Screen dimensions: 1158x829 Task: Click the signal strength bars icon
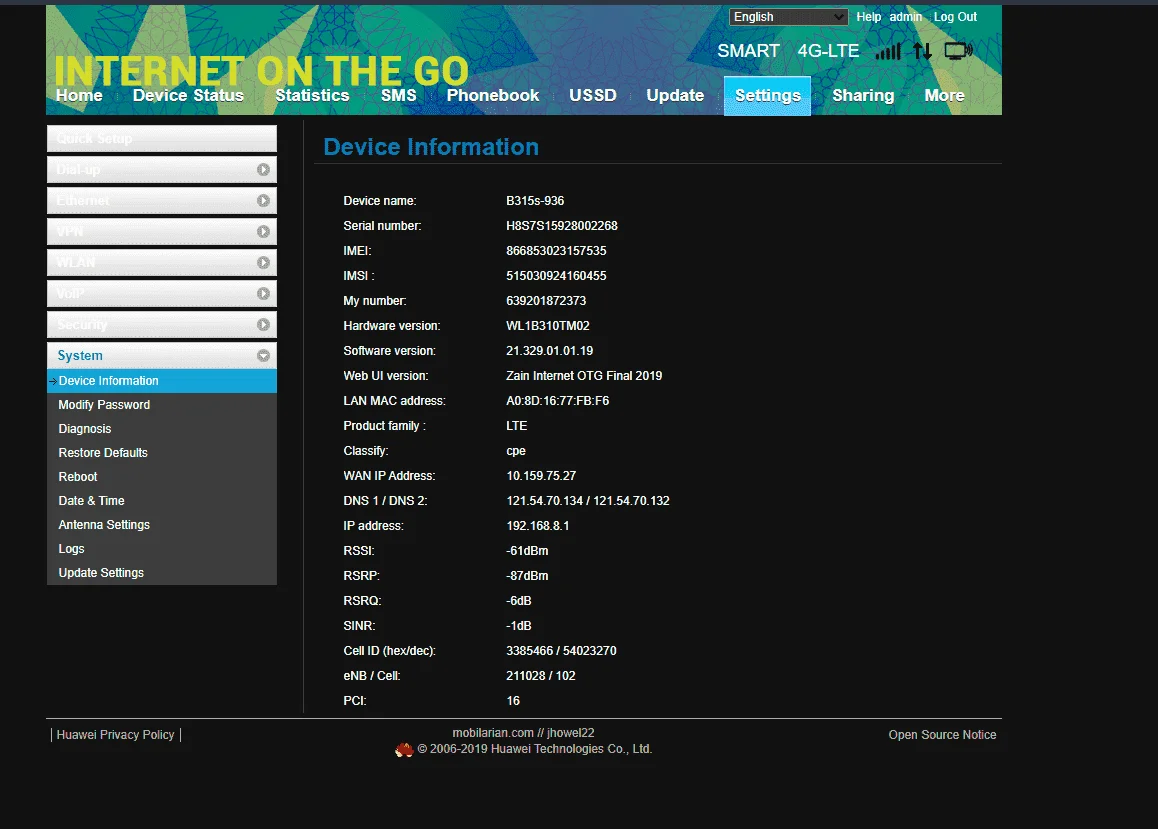coord(888,51)
